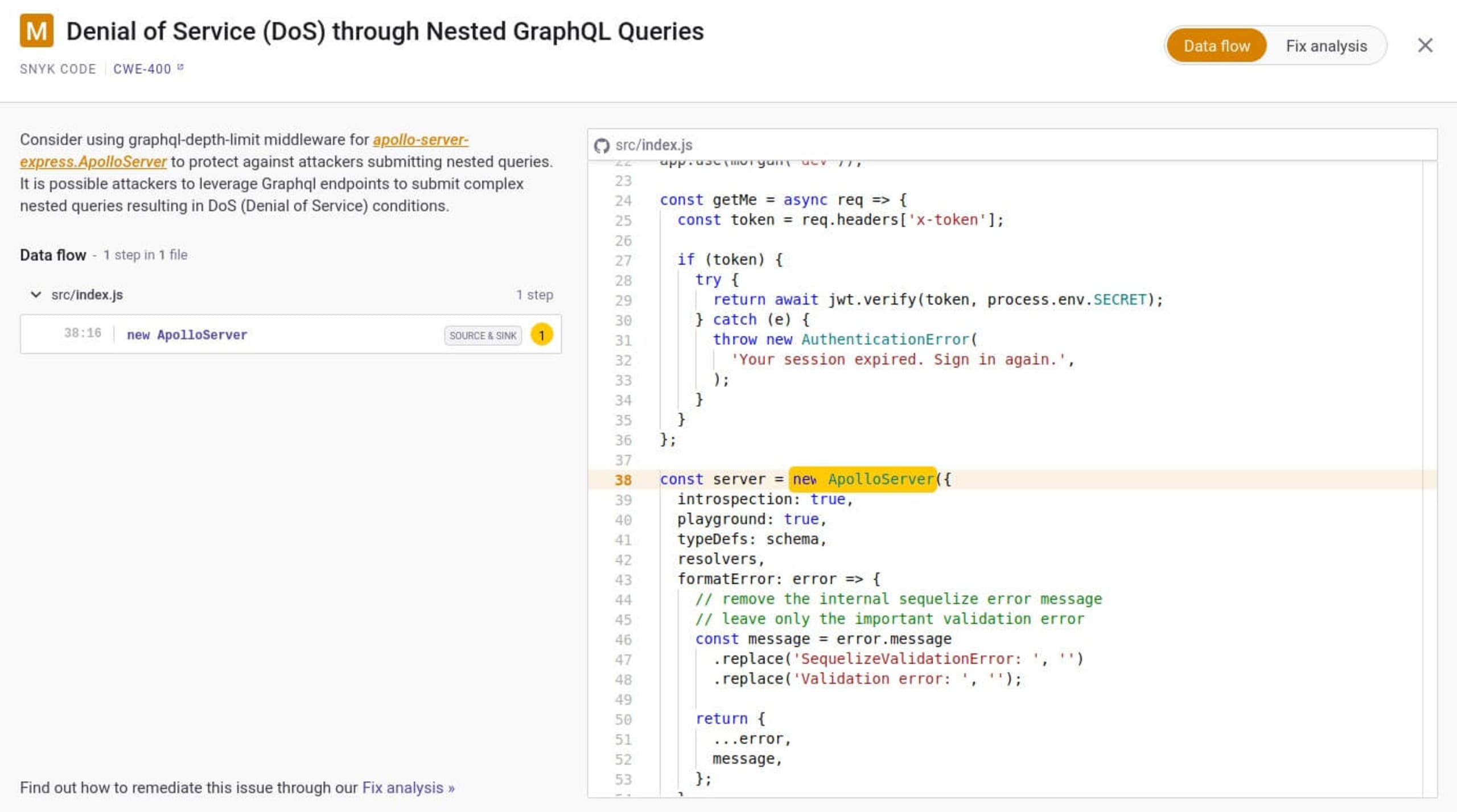Viewport: 1457px width, 812px height.
Task: Open the apollo-server-express.ApolloServer link
Action: click(x=244, y=150)
